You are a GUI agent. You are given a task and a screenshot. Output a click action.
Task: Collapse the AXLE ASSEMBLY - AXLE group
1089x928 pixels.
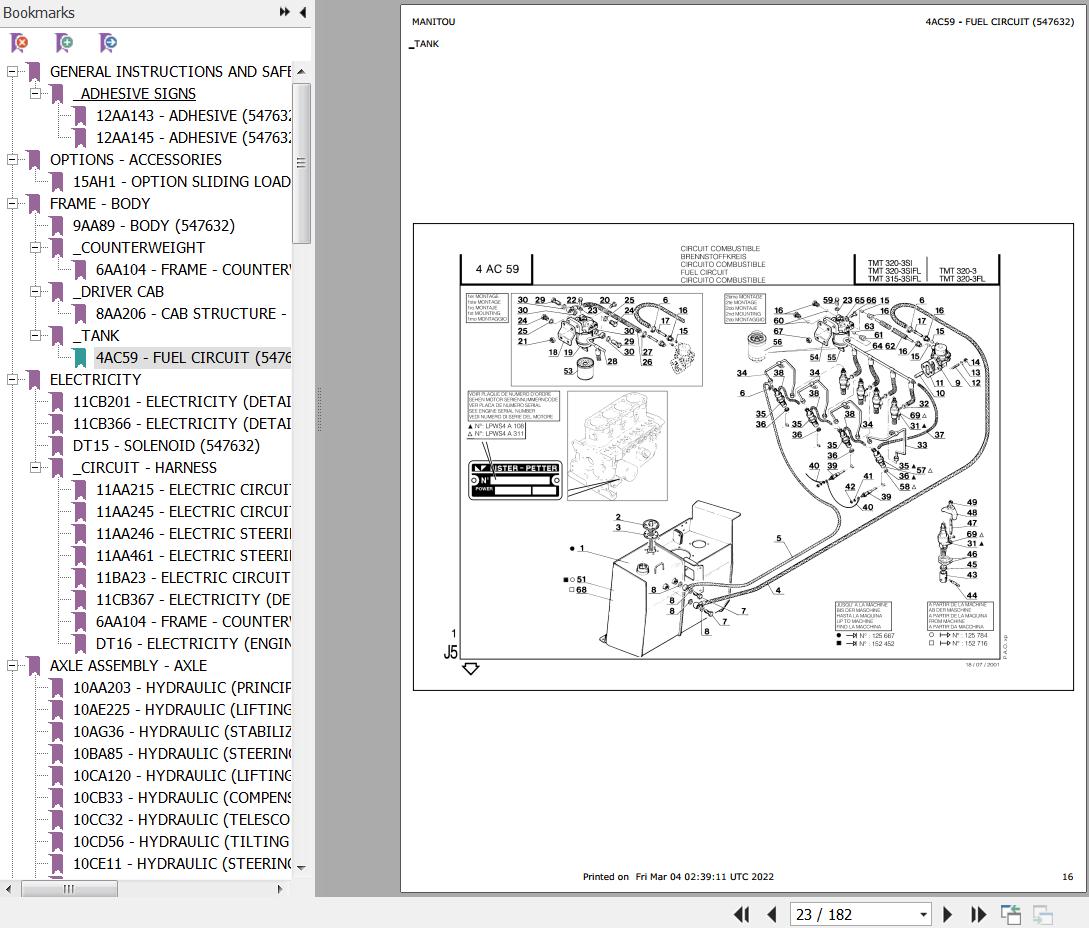coord(13,666)
